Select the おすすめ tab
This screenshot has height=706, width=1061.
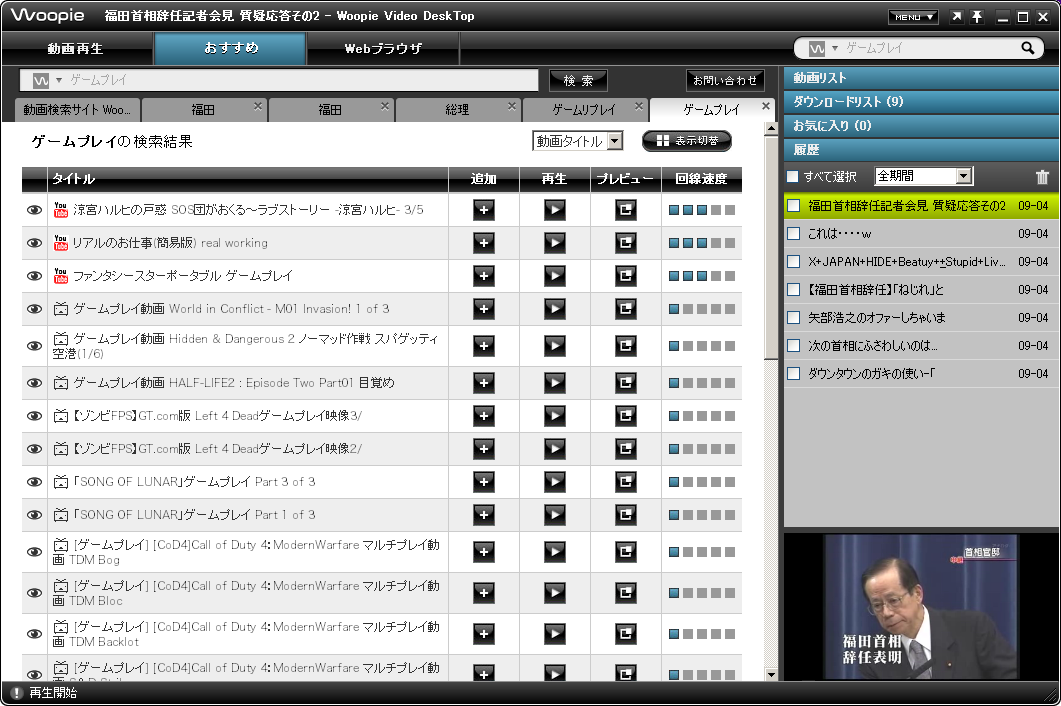click(x=230, y=49)
